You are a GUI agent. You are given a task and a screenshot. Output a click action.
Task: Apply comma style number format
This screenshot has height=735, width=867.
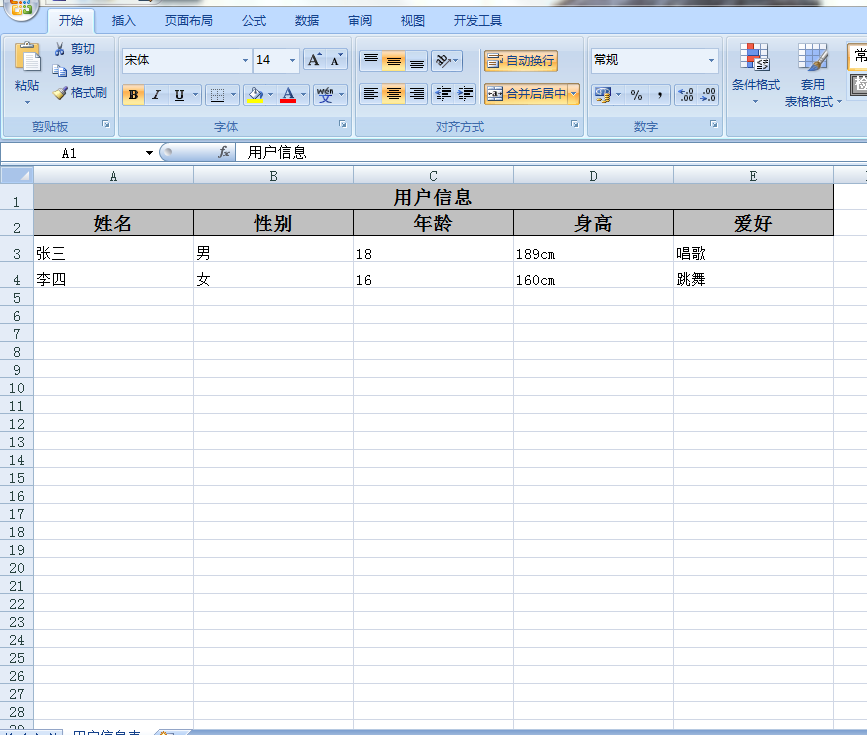coord(660,95)
